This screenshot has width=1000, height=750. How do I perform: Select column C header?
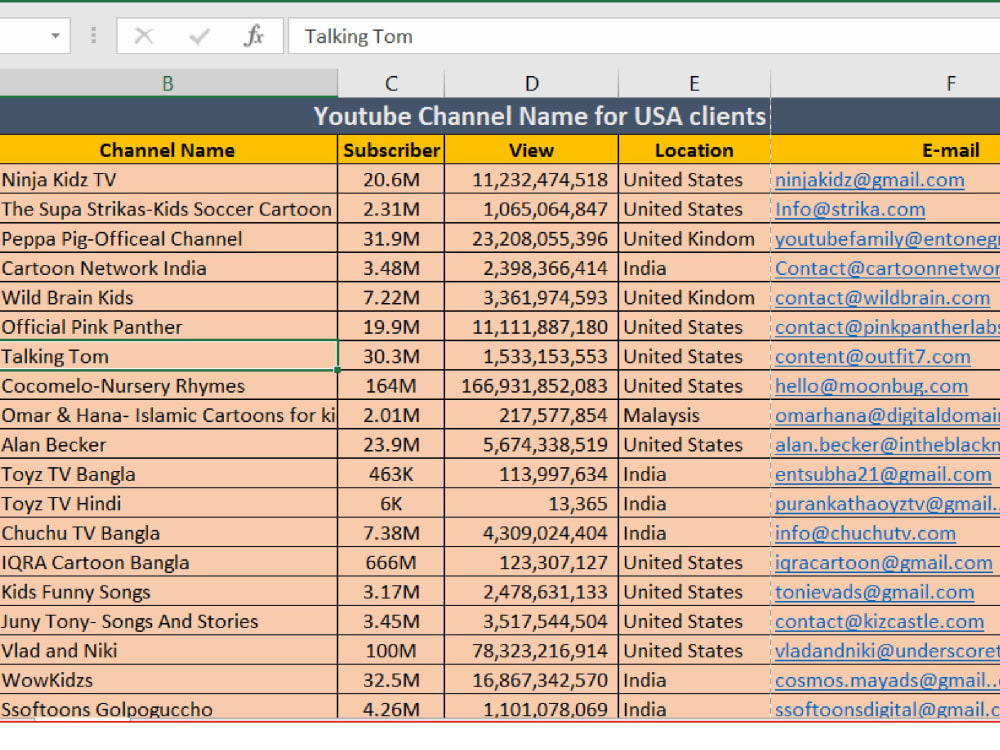(391, 84)
